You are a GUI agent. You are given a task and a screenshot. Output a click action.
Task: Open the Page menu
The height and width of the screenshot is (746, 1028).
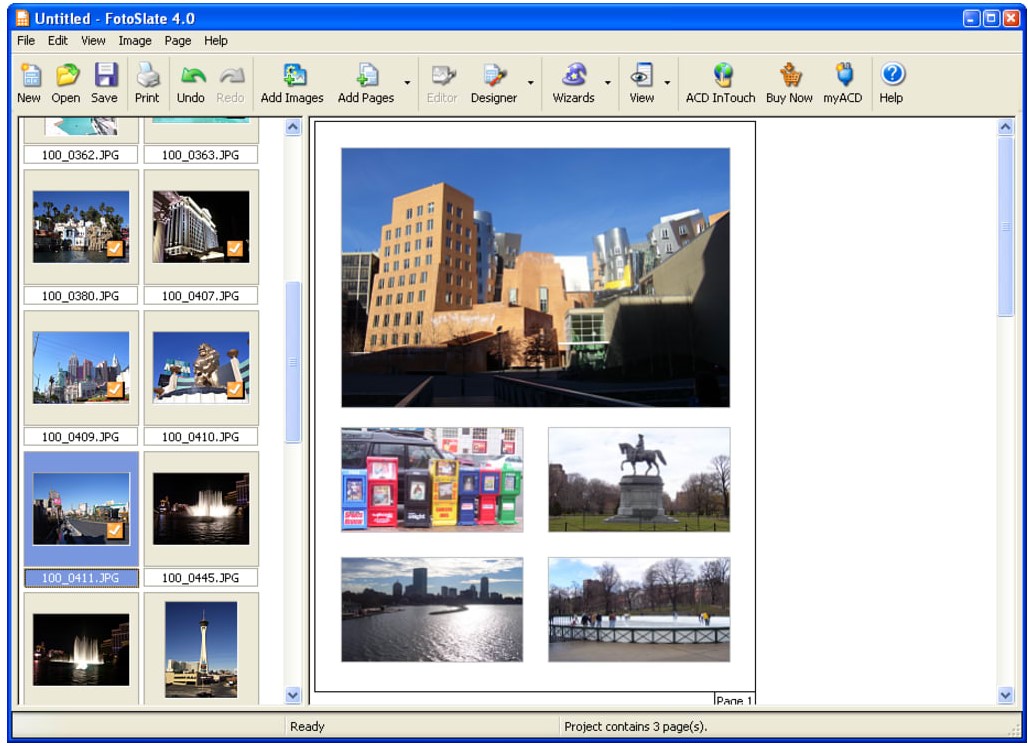[x=178, y=41]
